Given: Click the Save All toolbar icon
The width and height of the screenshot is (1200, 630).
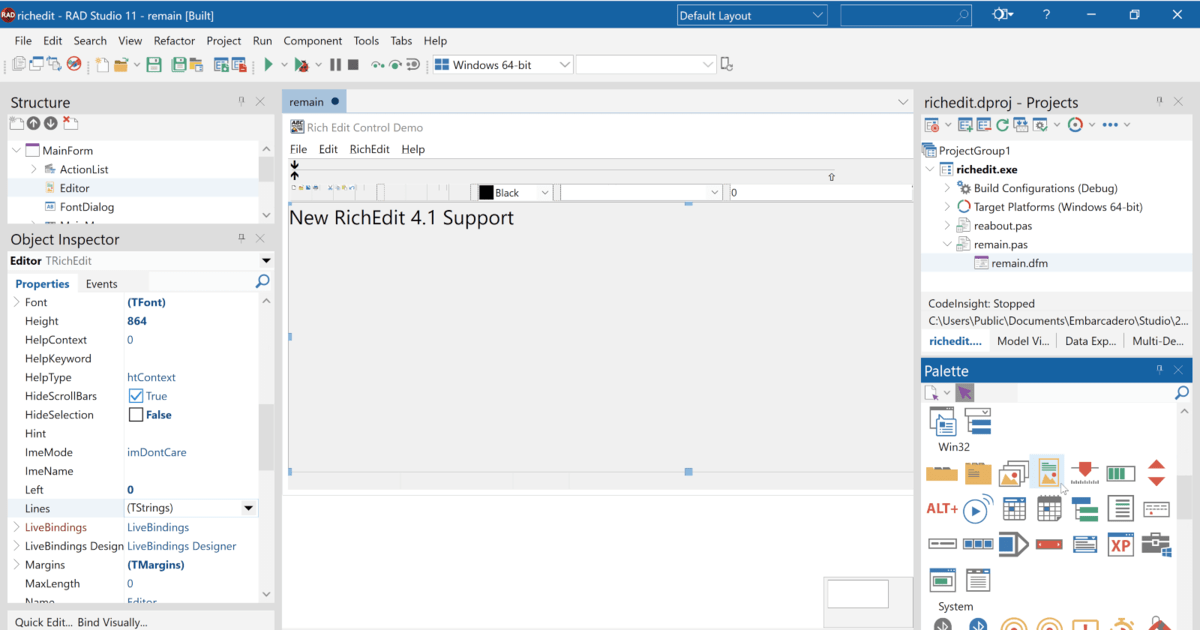Looking at the screenshot, I should (178, 64).
